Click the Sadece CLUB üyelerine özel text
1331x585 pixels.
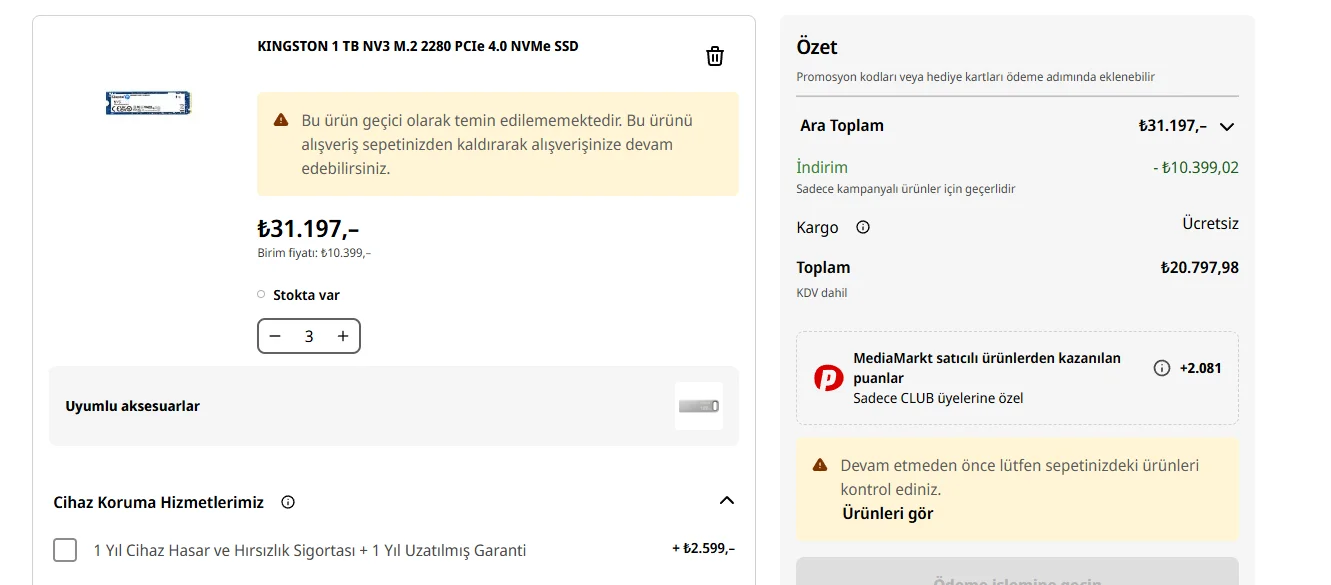click(938, 398)
